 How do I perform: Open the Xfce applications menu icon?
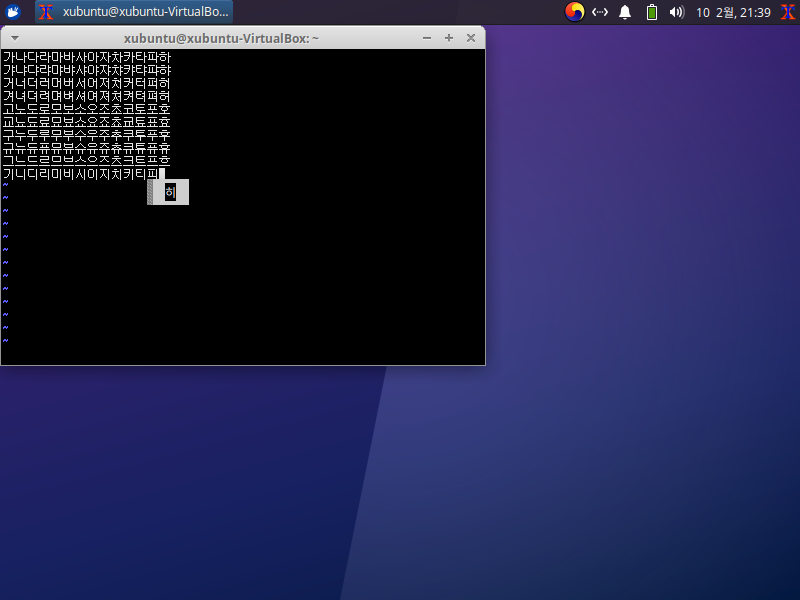coord(12,12)
